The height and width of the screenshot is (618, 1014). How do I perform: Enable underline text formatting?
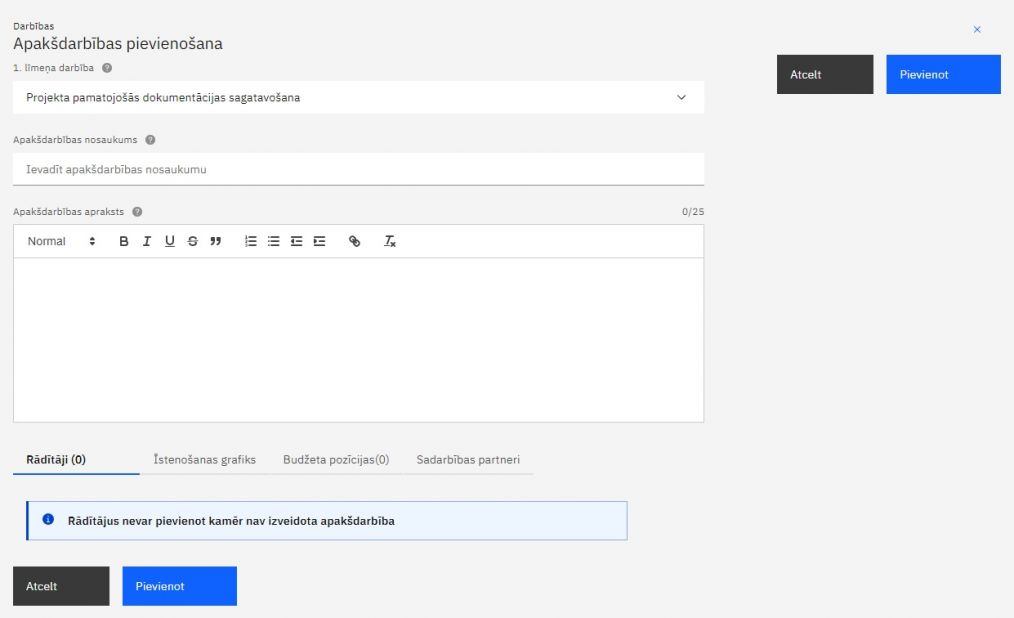170,241
